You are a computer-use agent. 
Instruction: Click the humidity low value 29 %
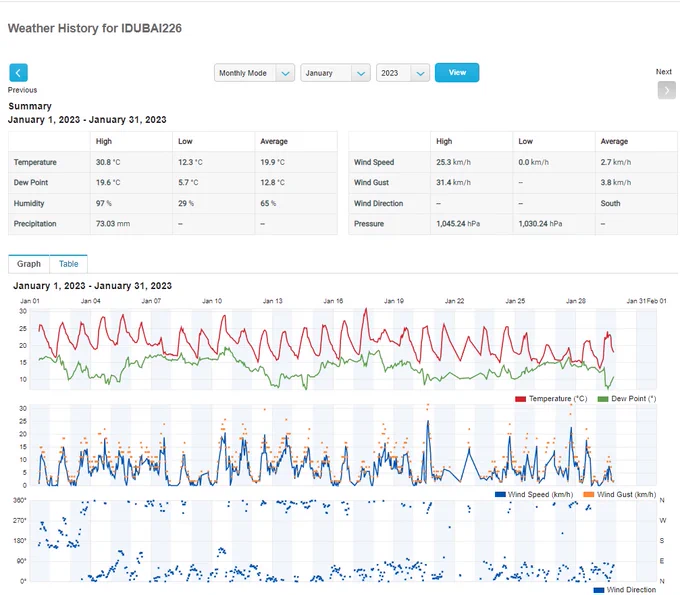[186, 203]
